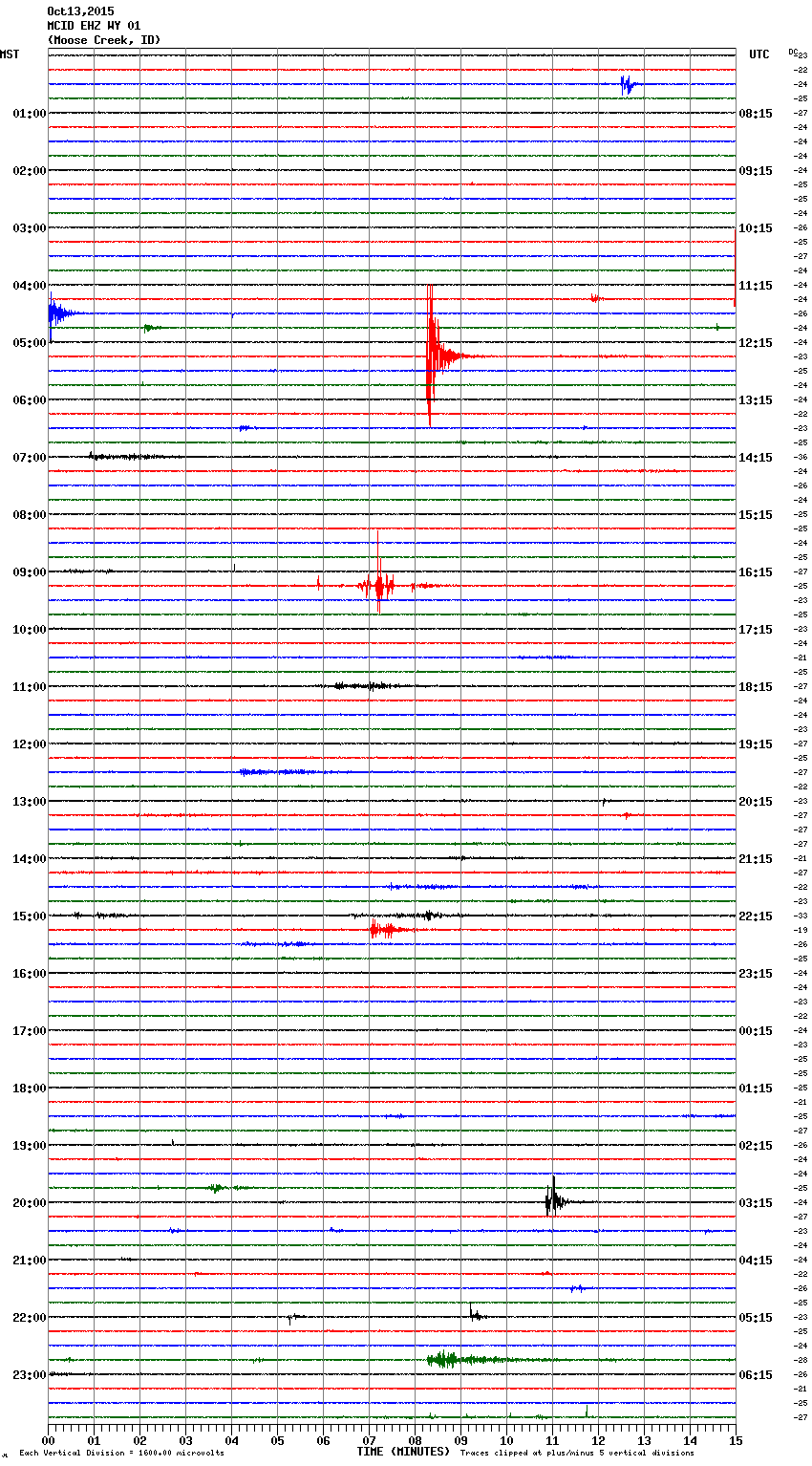Click the MST timezone label

click(10, 54)
